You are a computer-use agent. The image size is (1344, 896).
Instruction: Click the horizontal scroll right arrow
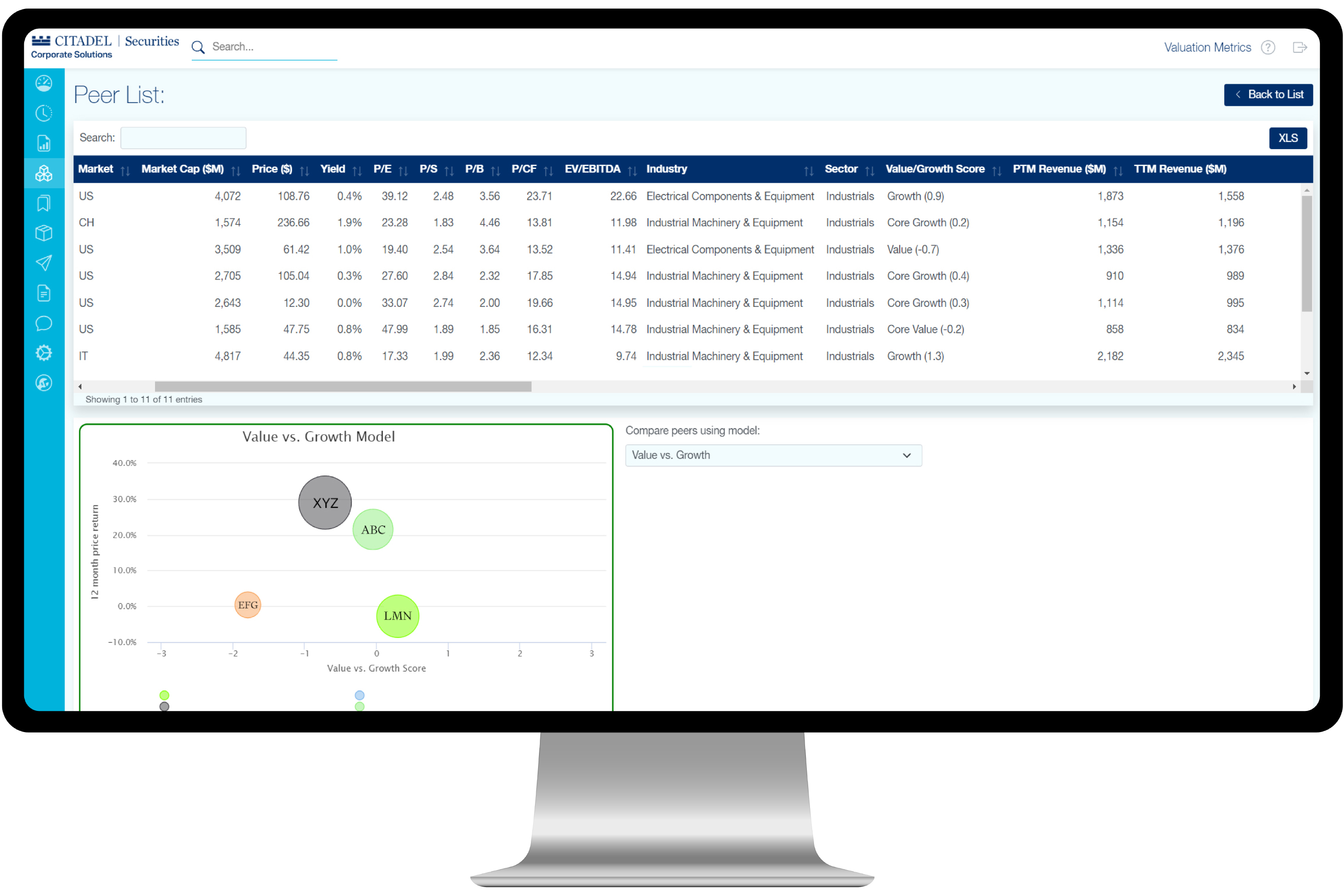tap(1294, 387)
